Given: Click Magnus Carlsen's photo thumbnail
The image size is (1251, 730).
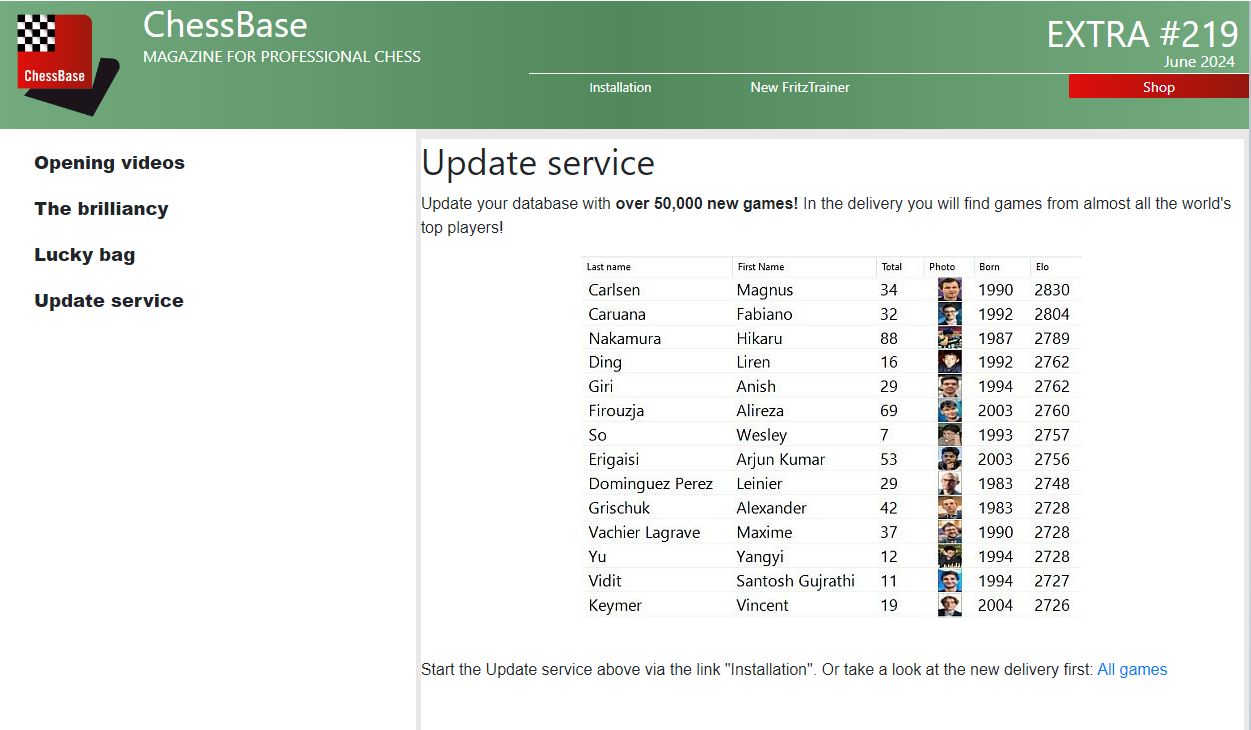Looking at the screenshot, I should [x=949, y=290].
